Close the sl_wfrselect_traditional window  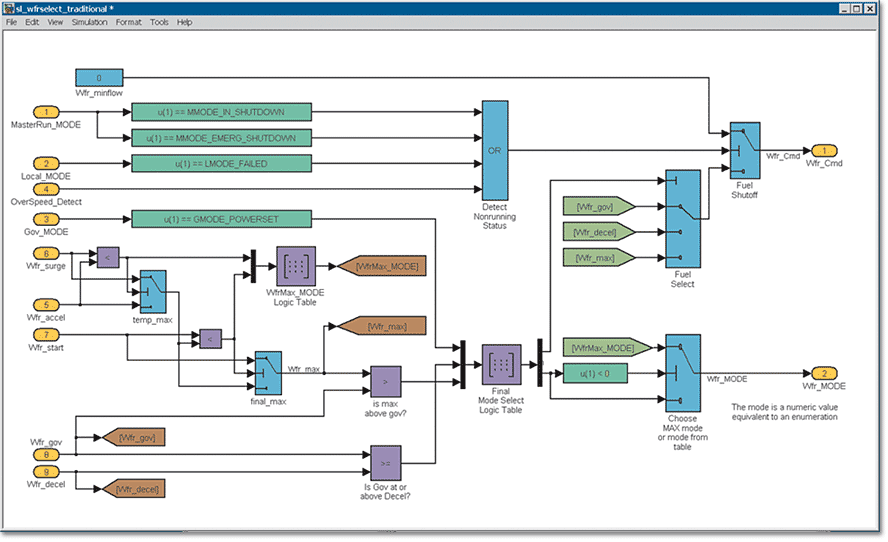pos(869,8)
